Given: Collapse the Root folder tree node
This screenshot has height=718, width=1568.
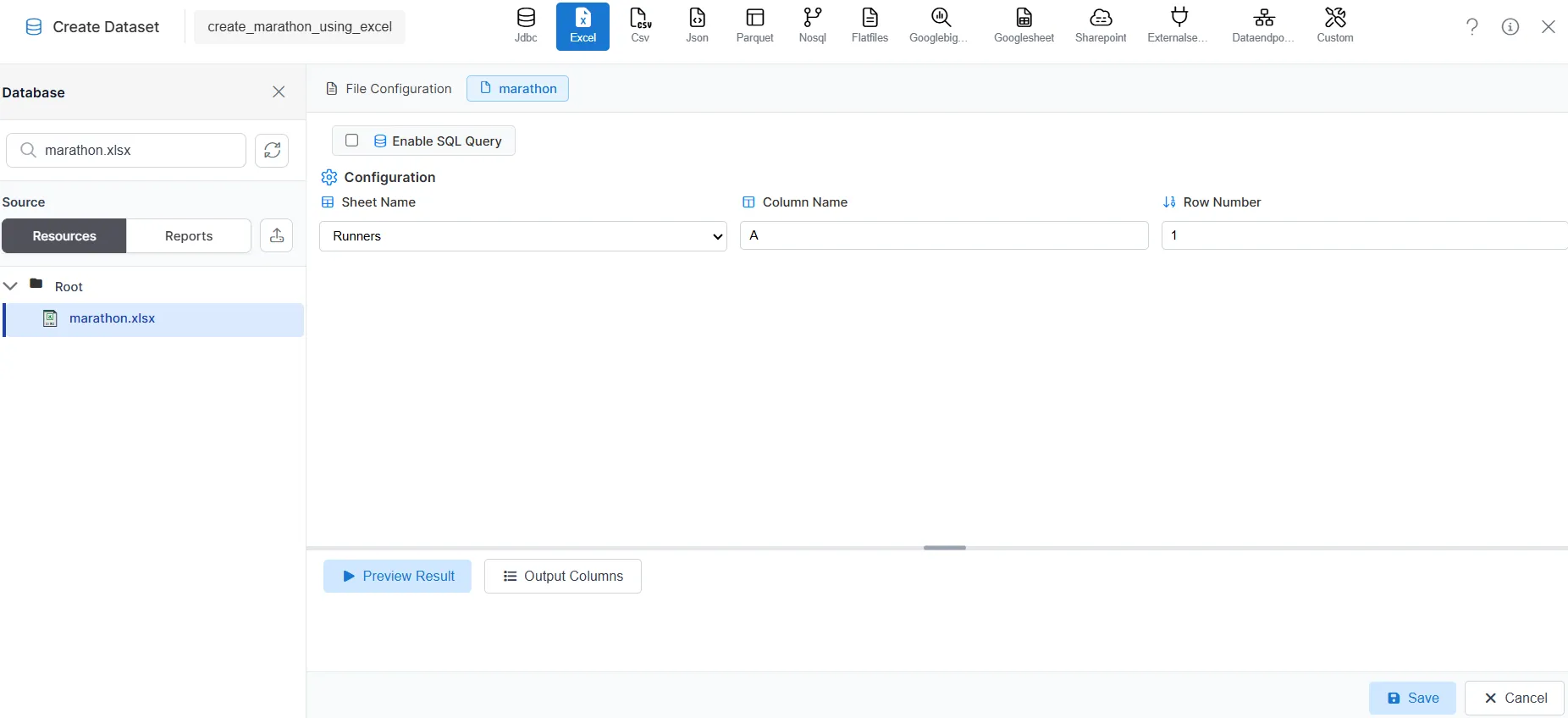Looking at the screenshot, I should tap(11, 286).
